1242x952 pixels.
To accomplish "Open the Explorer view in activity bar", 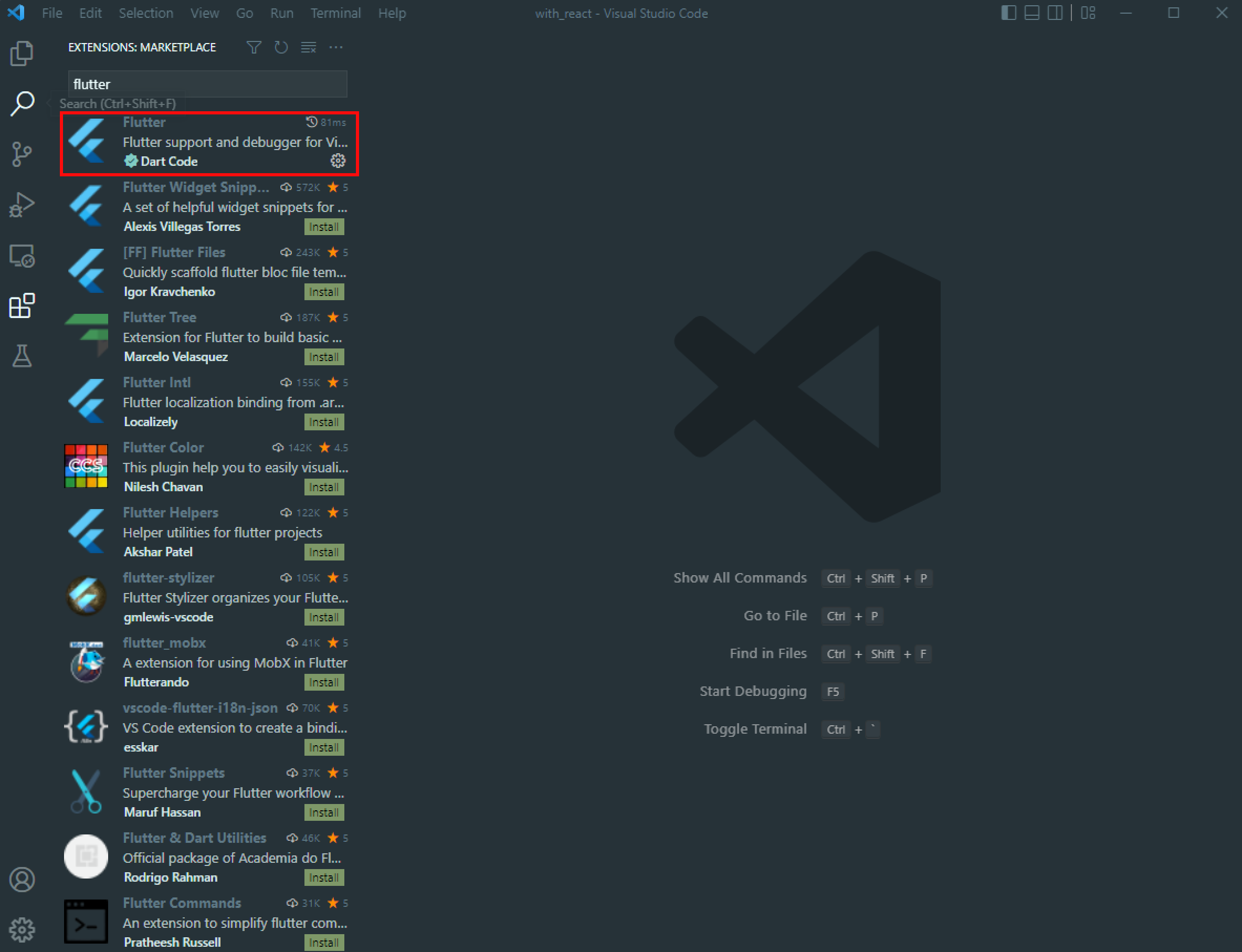I will click(x=22, y=53).
